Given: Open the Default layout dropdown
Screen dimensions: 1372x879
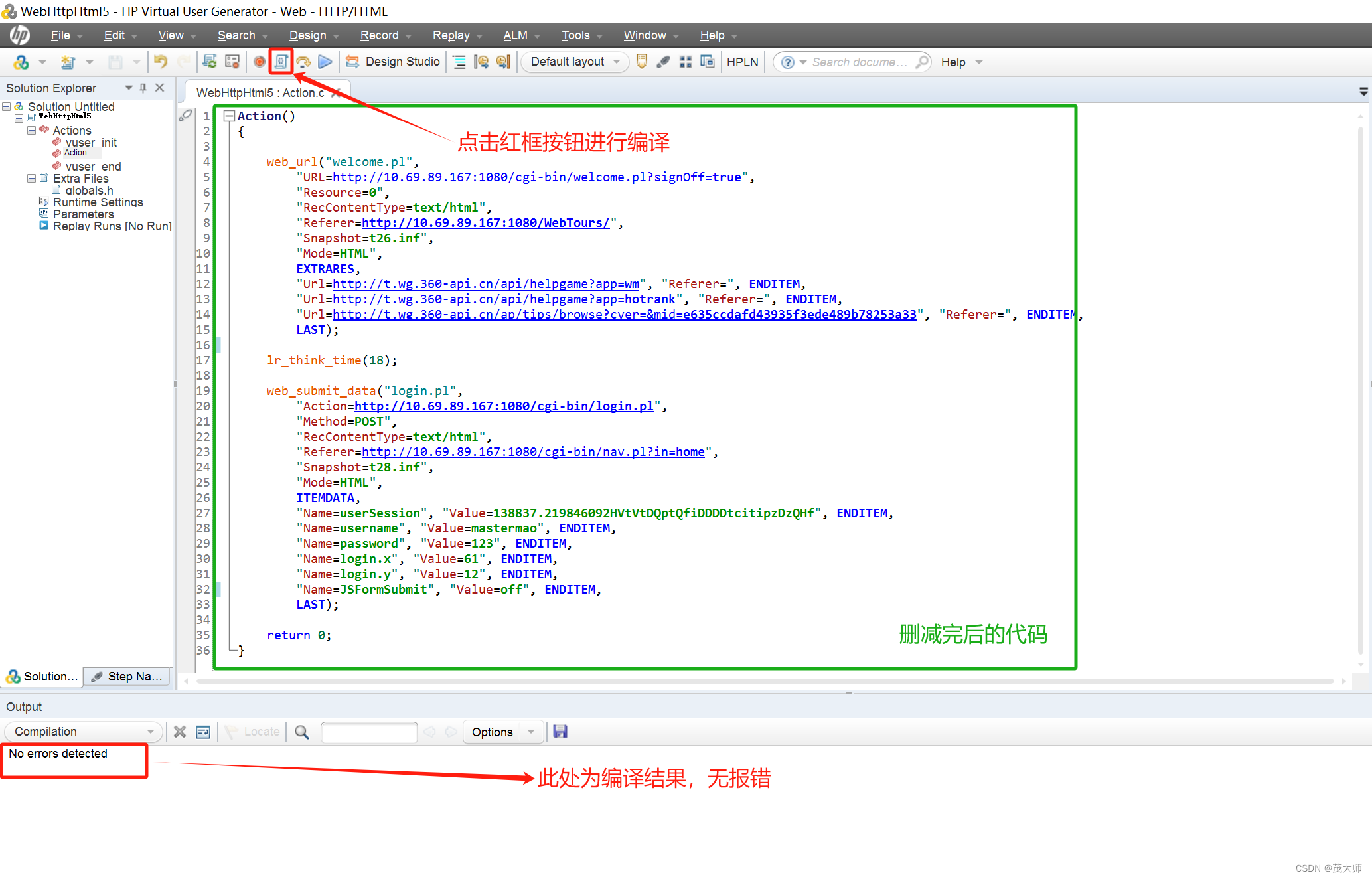Looking at the screenshot, I should [x=616, y=62].
